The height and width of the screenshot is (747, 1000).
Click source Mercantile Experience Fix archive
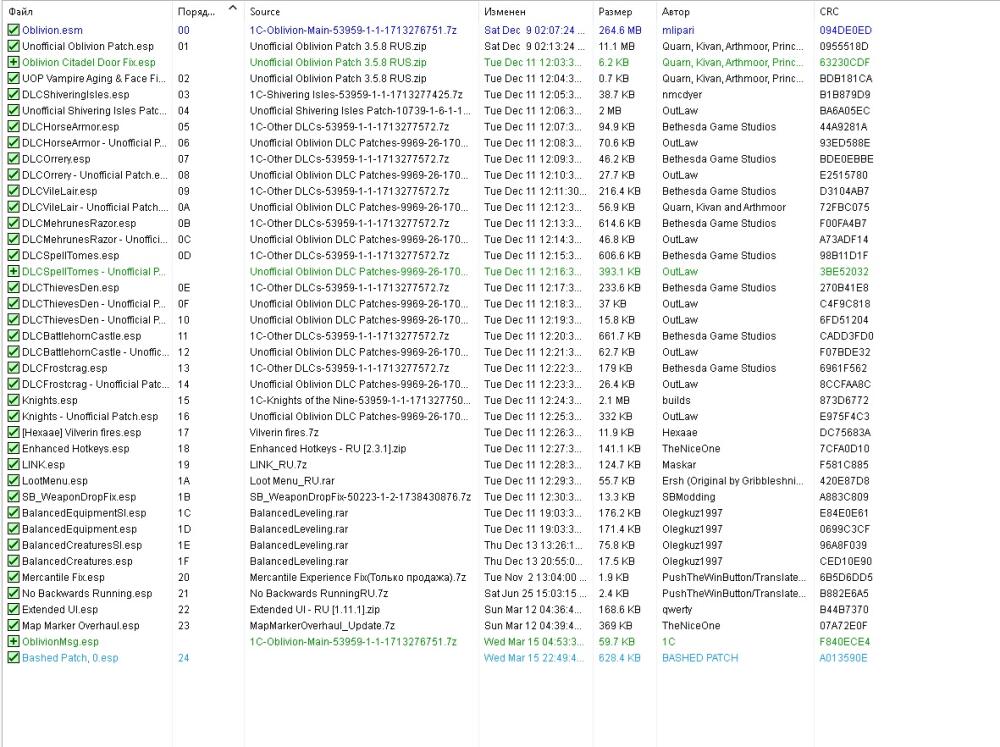click(x=358, y=577)
